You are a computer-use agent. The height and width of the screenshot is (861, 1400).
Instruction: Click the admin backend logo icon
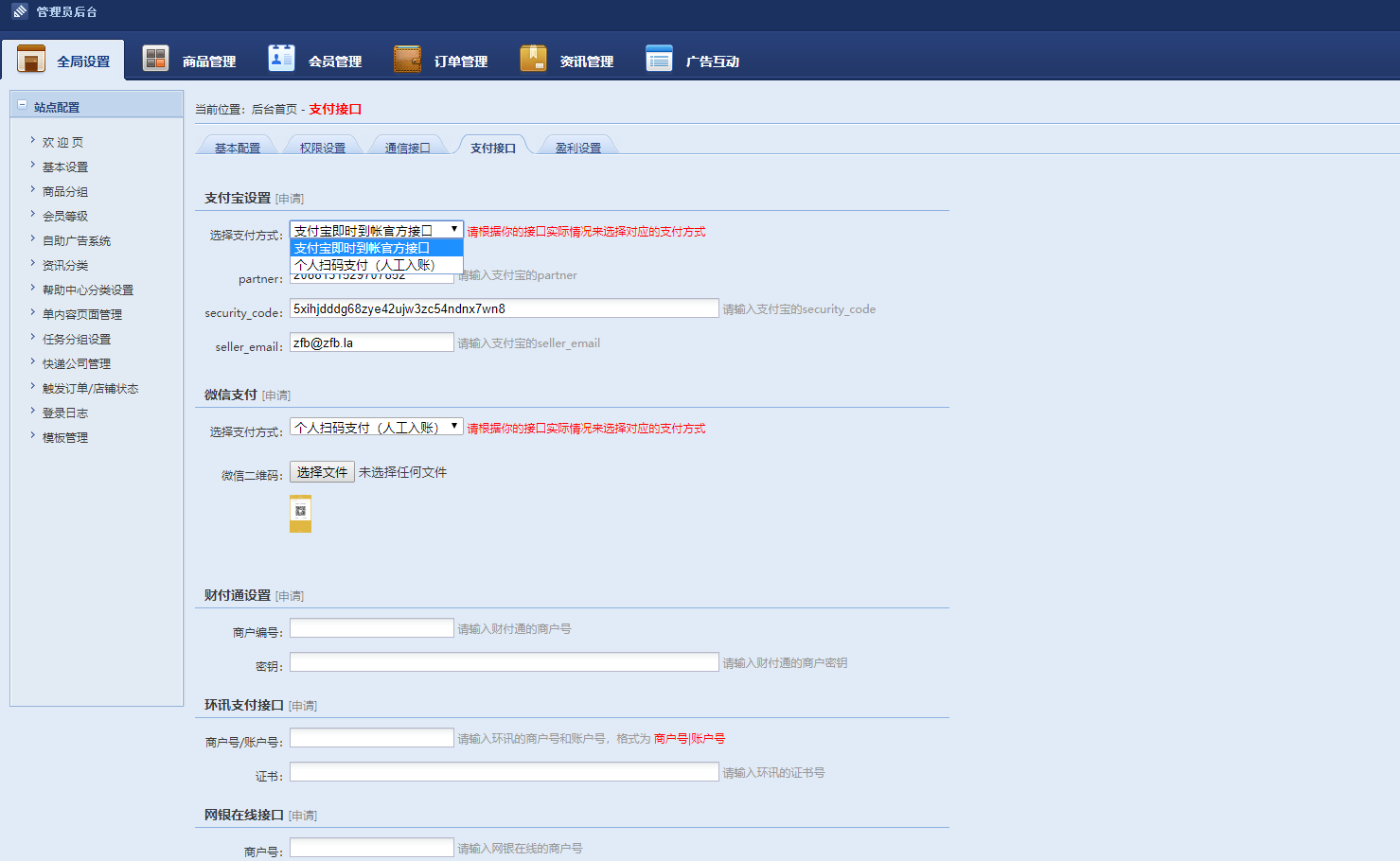coord(20,11)
